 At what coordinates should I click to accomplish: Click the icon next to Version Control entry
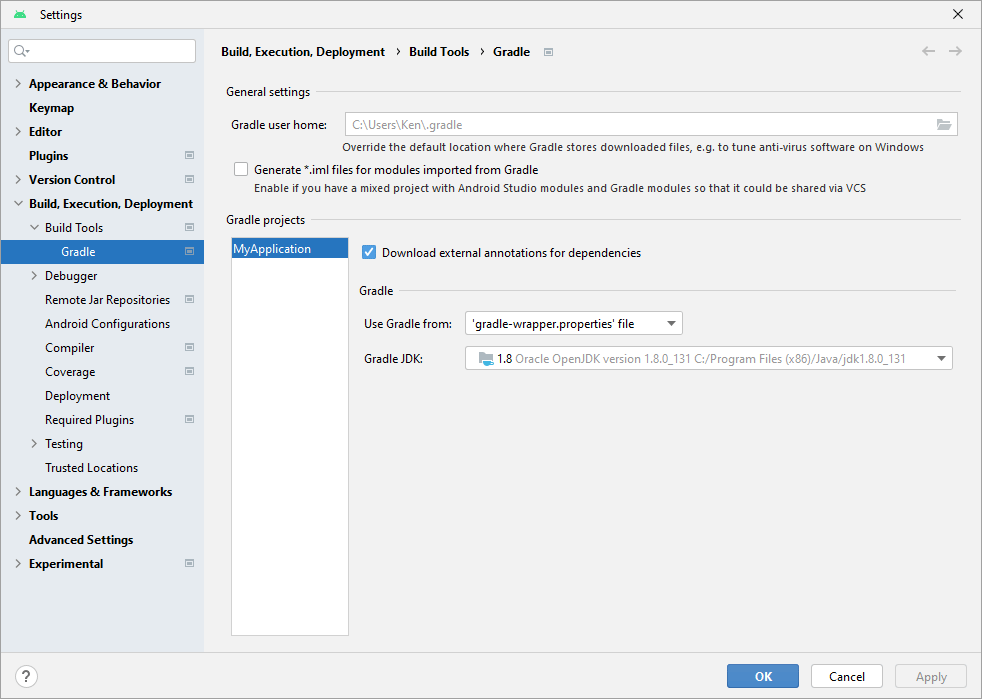point(189,179)
